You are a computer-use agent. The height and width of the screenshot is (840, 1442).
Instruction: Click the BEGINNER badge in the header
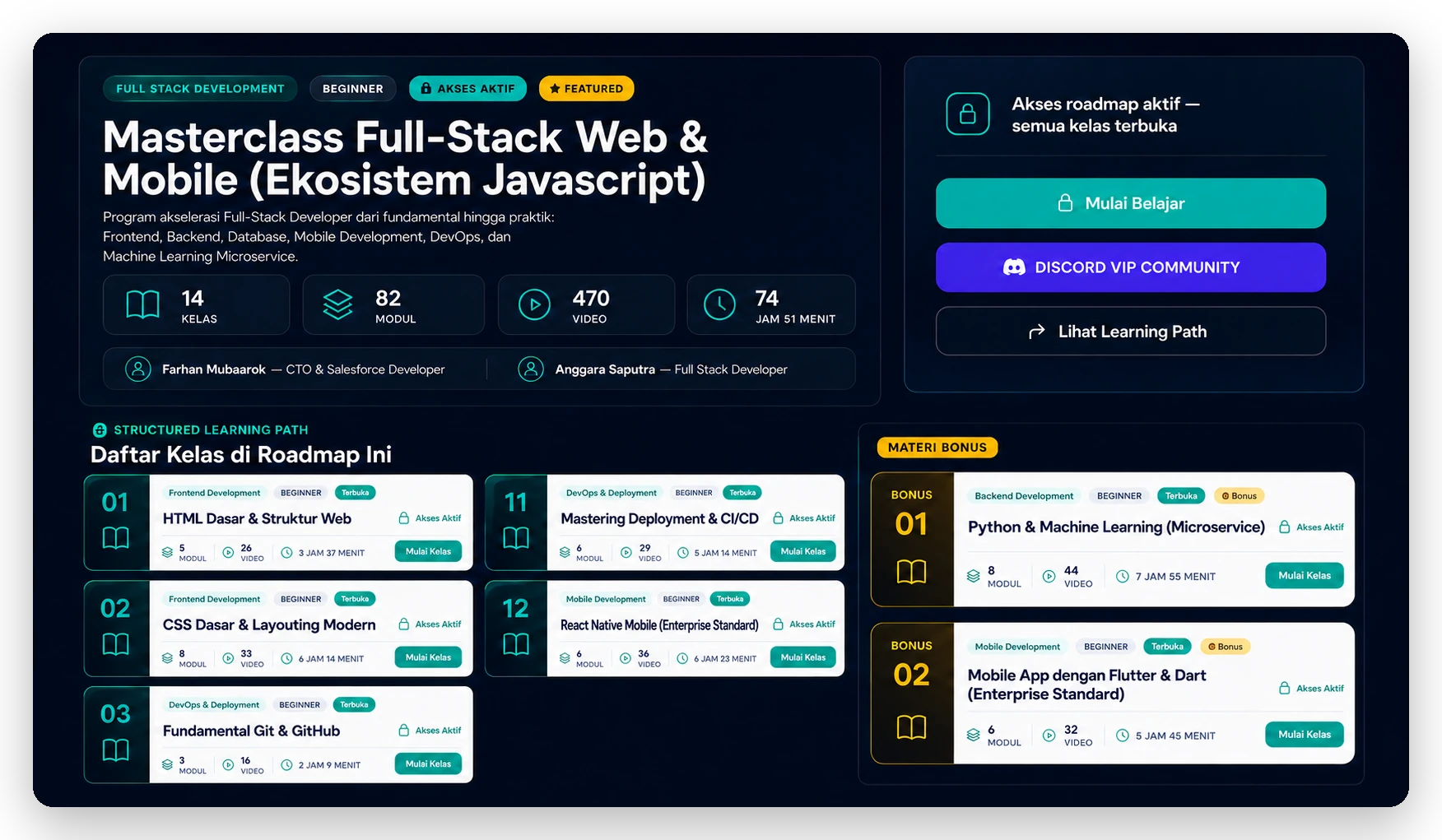(352, 89)
